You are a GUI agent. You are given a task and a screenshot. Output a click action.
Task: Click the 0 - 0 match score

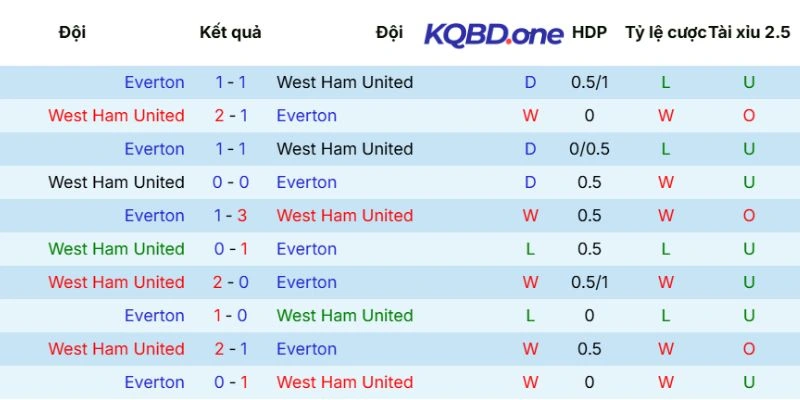pos(231,182)
